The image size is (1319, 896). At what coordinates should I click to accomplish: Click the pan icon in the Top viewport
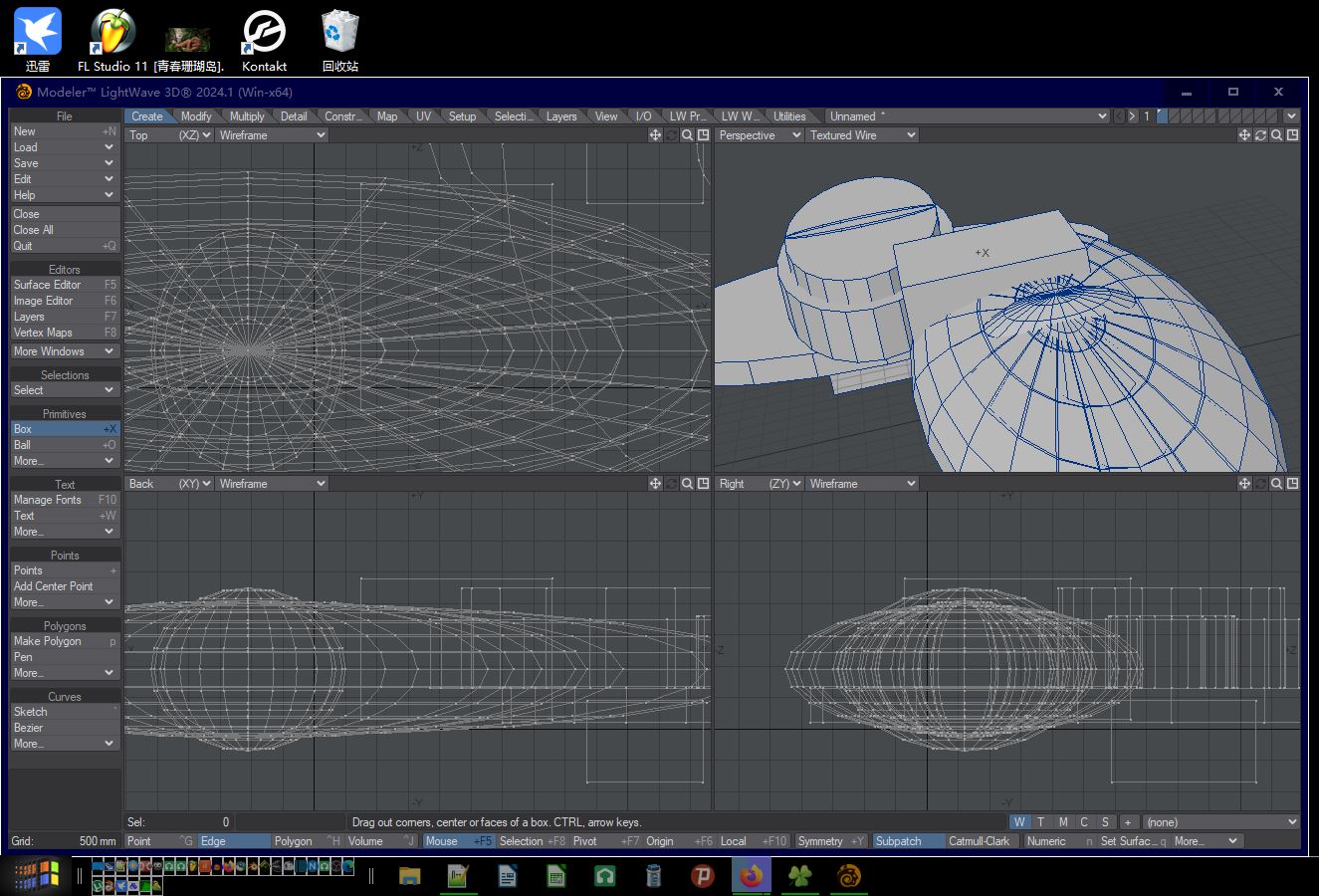(655, 134)
